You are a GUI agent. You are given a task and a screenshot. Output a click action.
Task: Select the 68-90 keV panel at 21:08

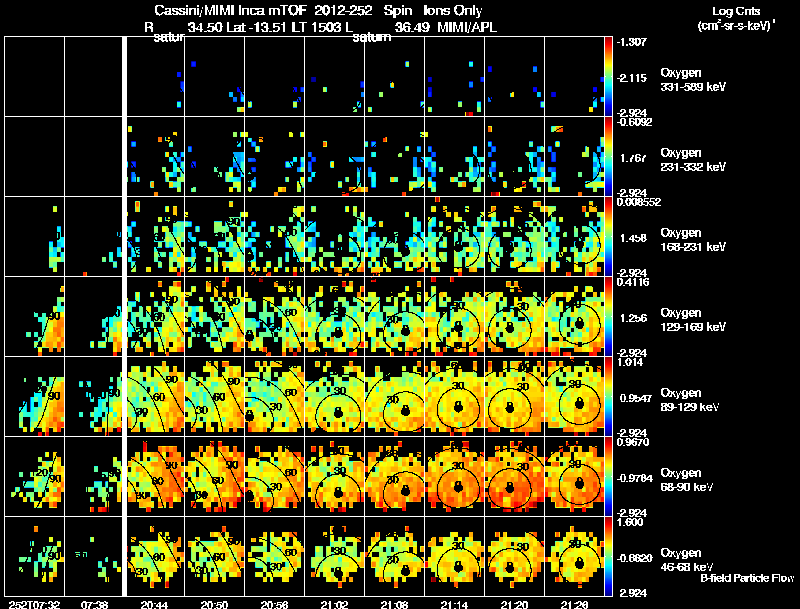coord(394,477)
